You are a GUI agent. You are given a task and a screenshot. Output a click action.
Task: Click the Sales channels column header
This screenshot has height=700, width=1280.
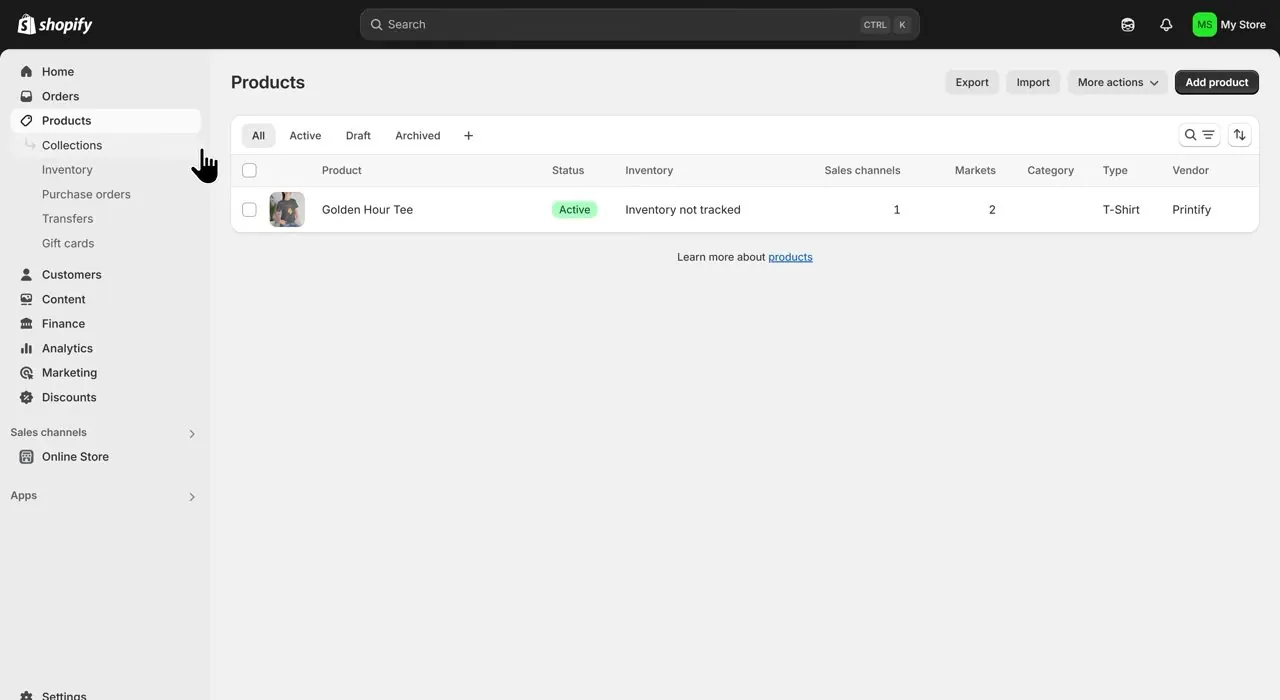coord(862,170)
